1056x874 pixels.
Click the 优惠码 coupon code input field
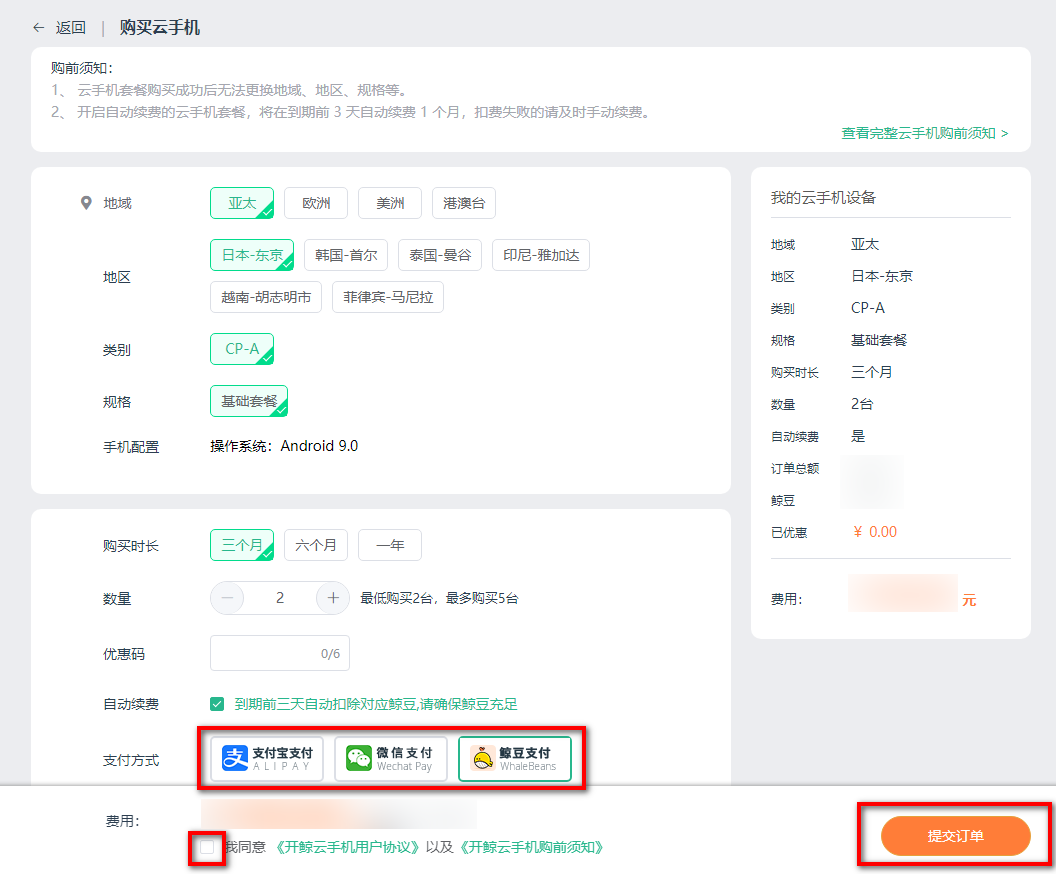(279, 652)
